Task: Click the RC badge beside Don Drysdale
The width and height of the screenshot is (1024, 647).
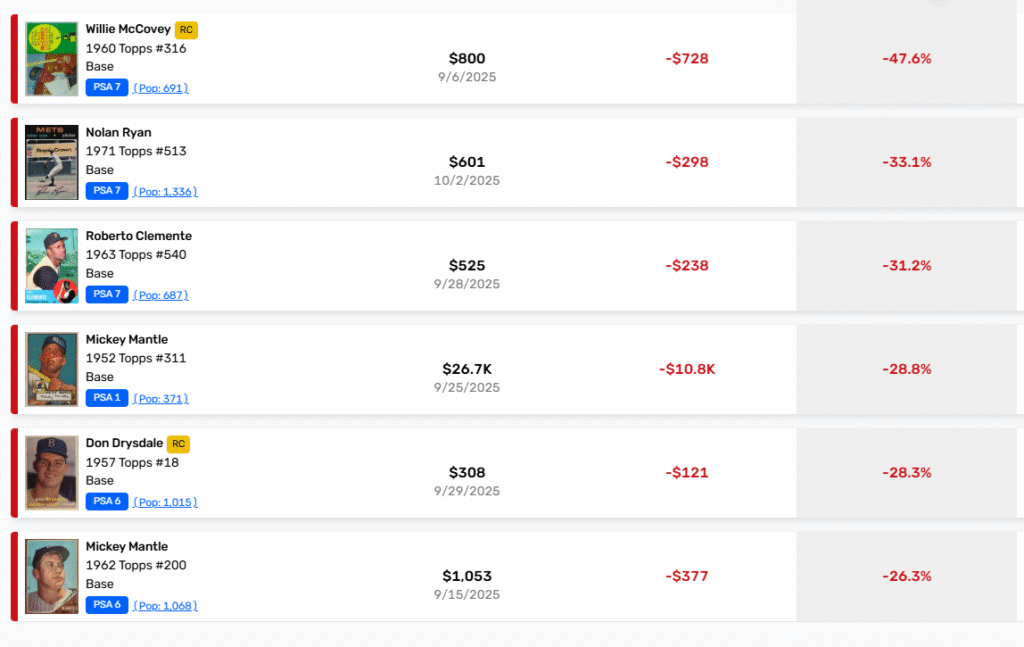Action: (178, 444)
